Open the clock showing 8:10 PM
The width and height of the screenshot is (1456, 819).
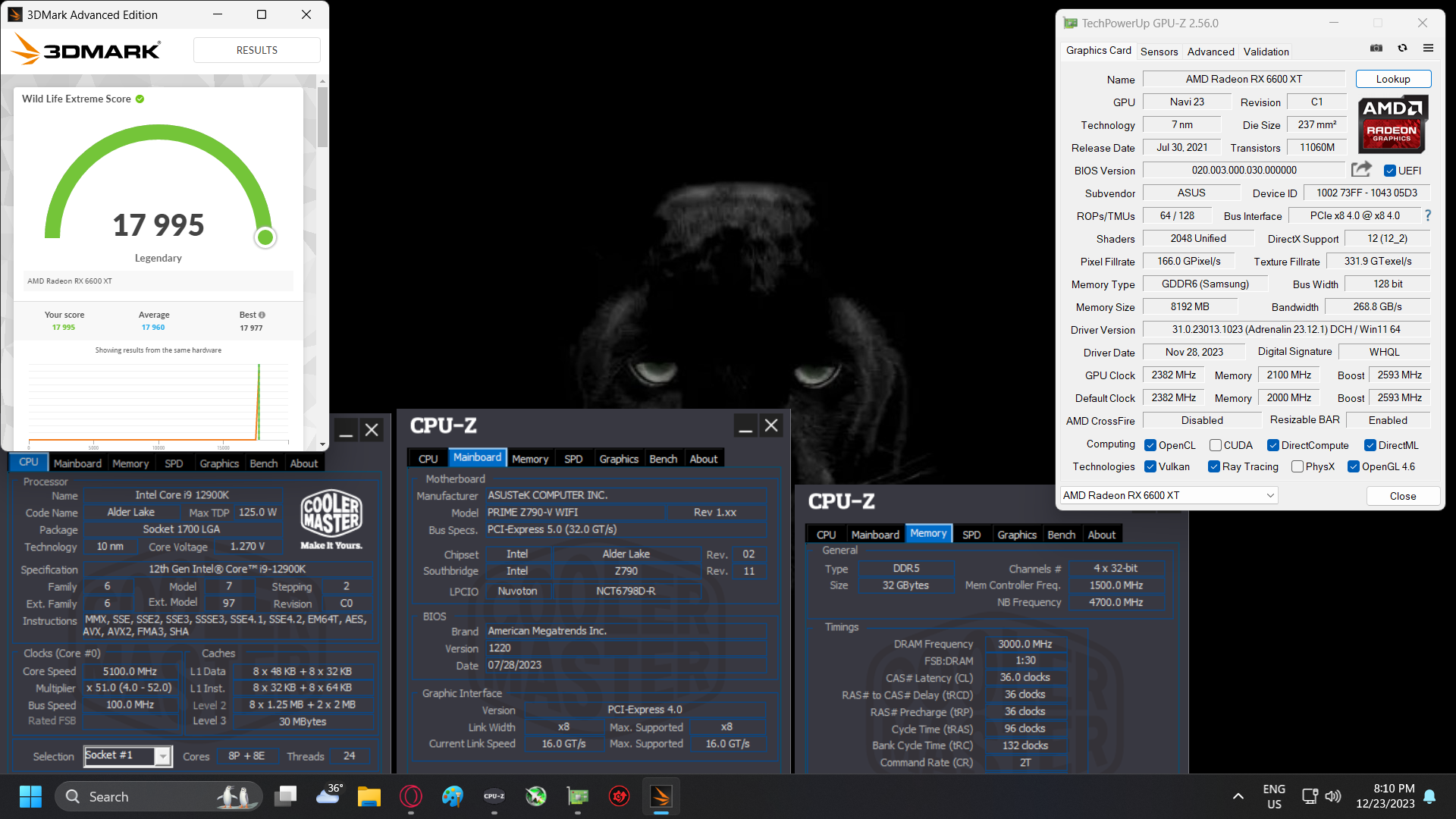1385,796
